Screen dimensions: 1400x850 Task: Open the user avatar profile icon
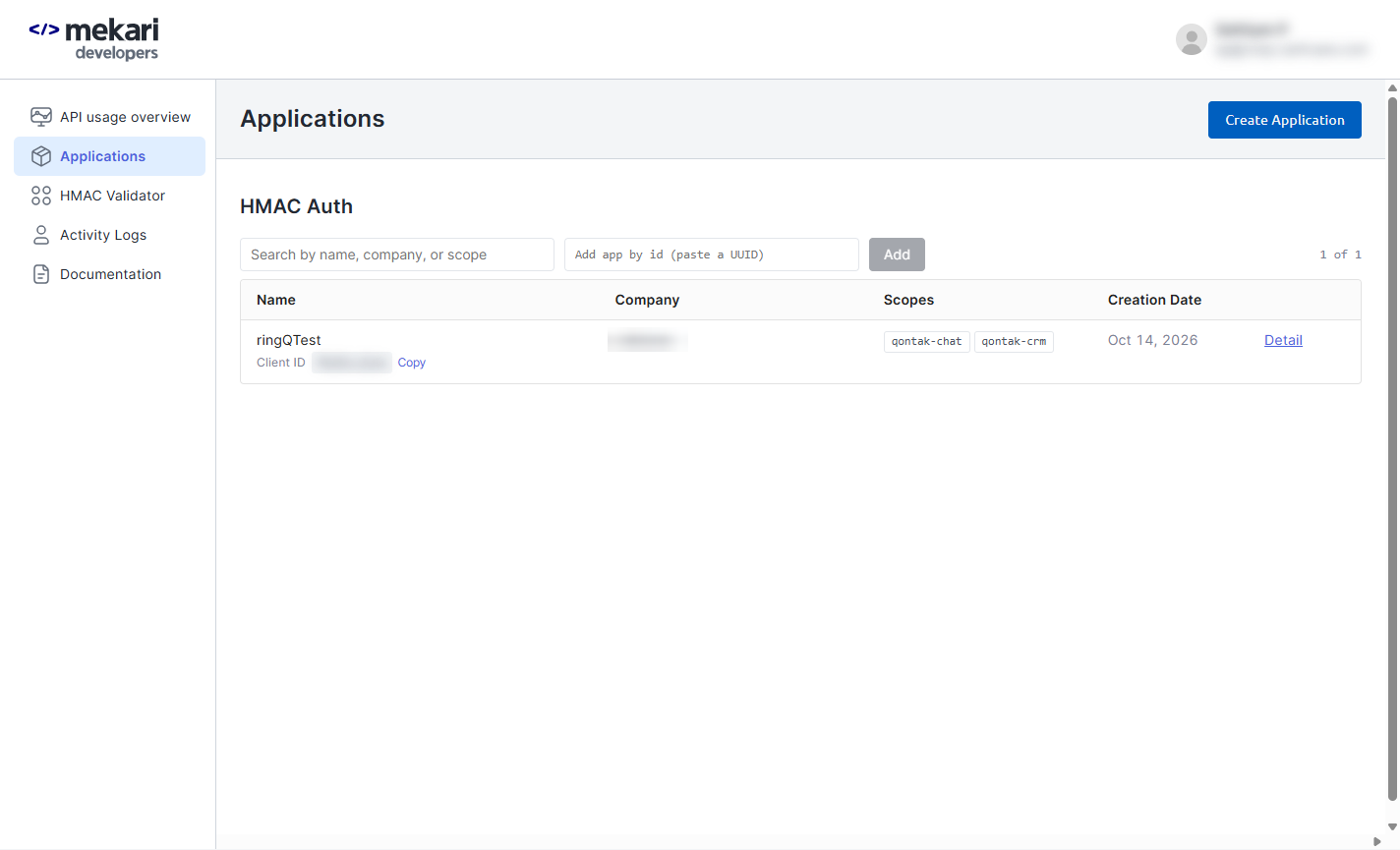coord(1192,39)
